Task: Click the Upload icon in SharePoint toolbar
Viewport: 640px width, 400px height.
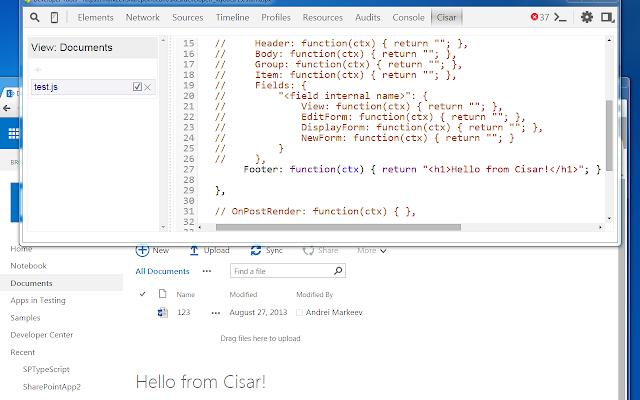Action: pos(194,251)
